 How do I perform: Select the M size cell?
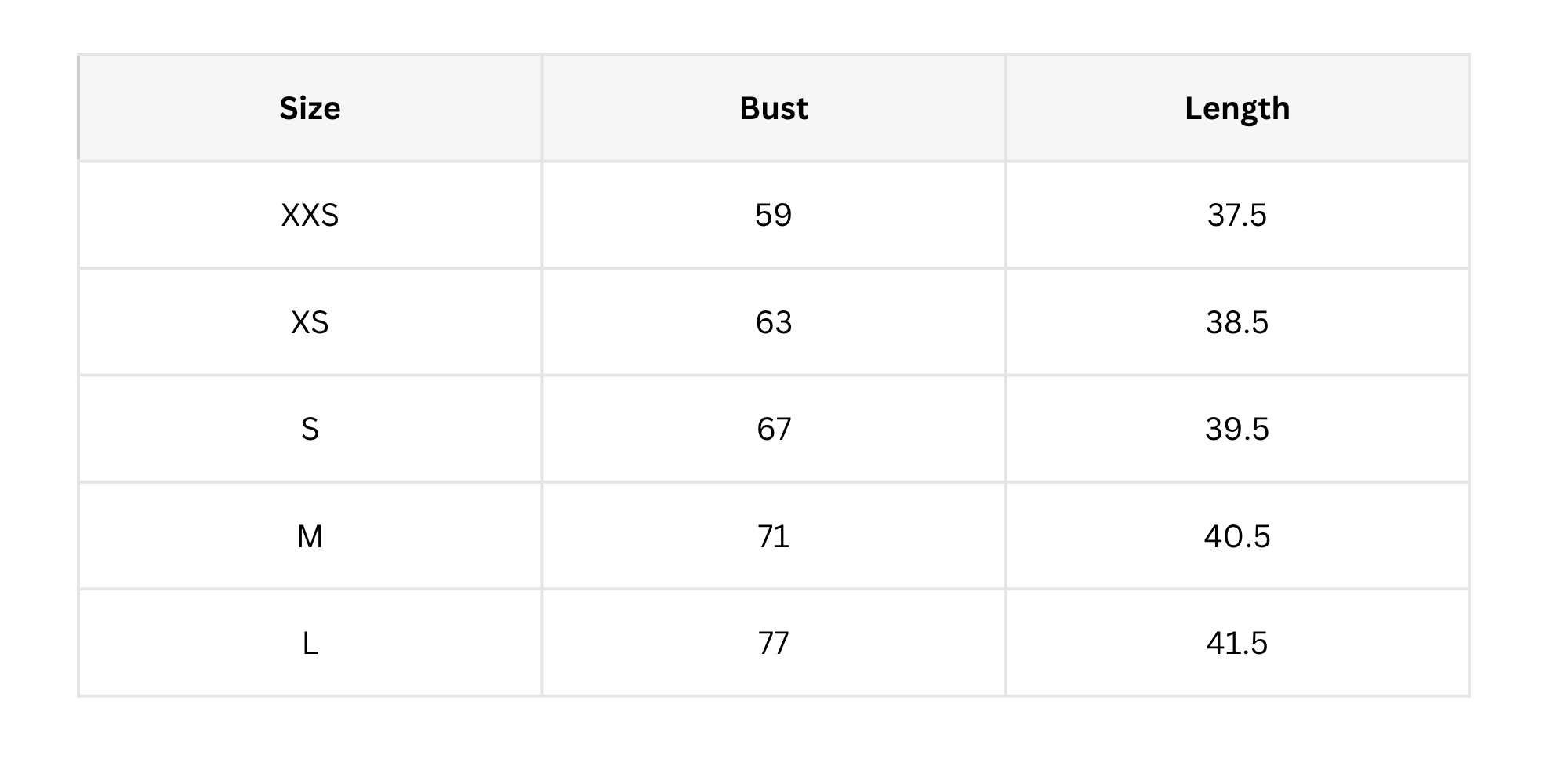310,536
